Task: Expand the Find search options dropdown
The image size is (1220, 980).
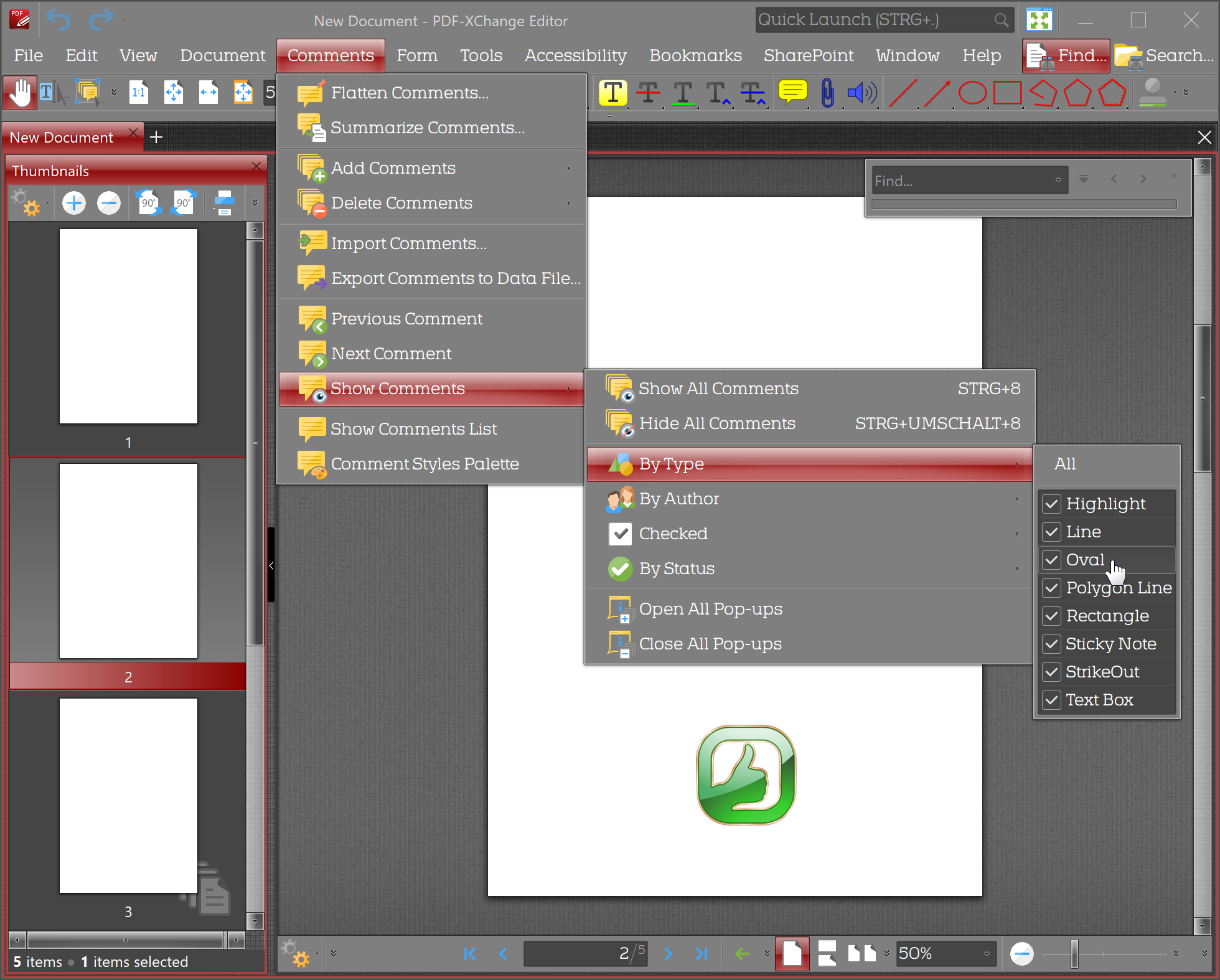Action: 1057,180
